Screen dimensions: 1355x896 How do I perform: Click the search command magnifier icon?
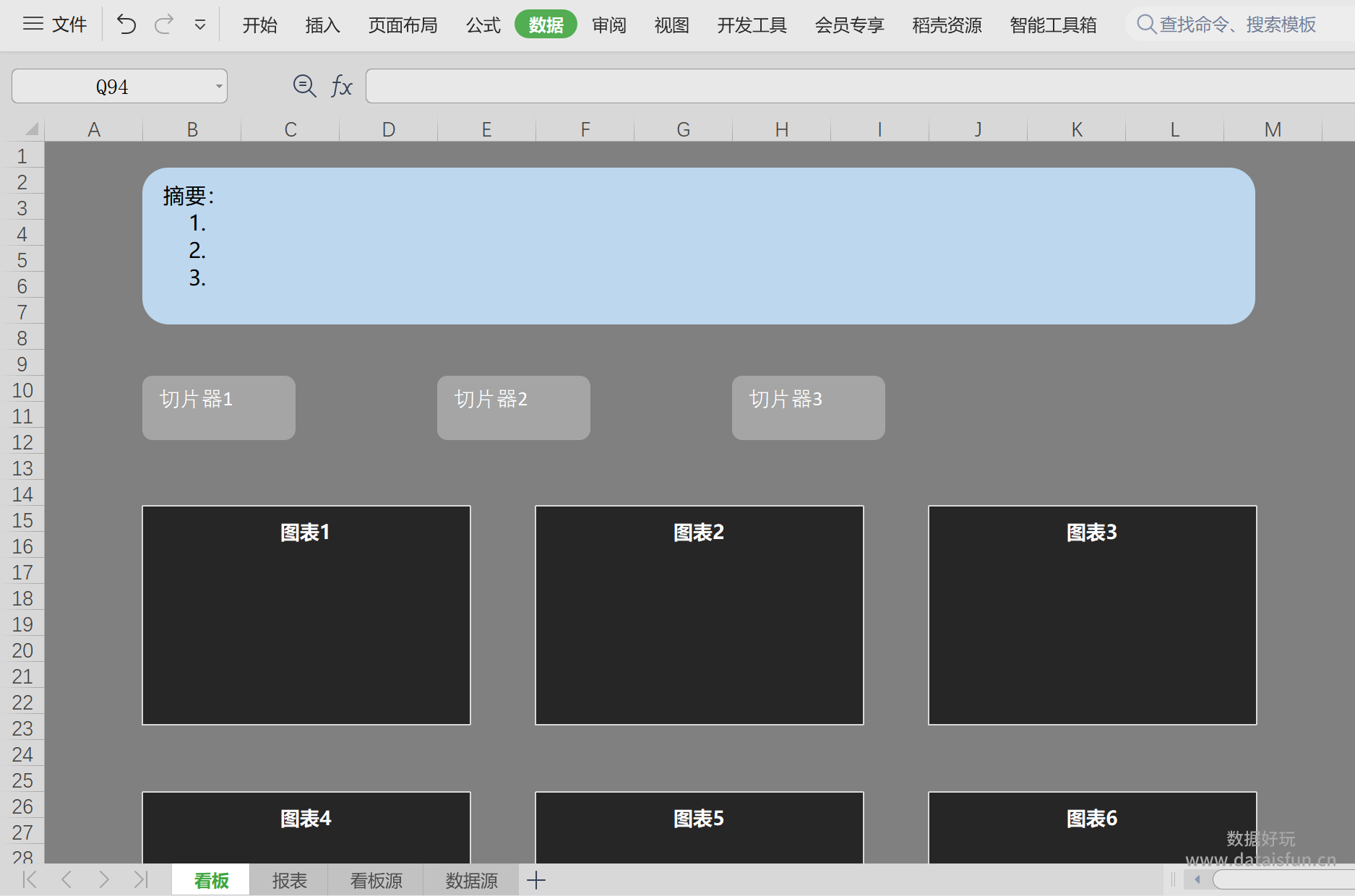pos(1146,25)
